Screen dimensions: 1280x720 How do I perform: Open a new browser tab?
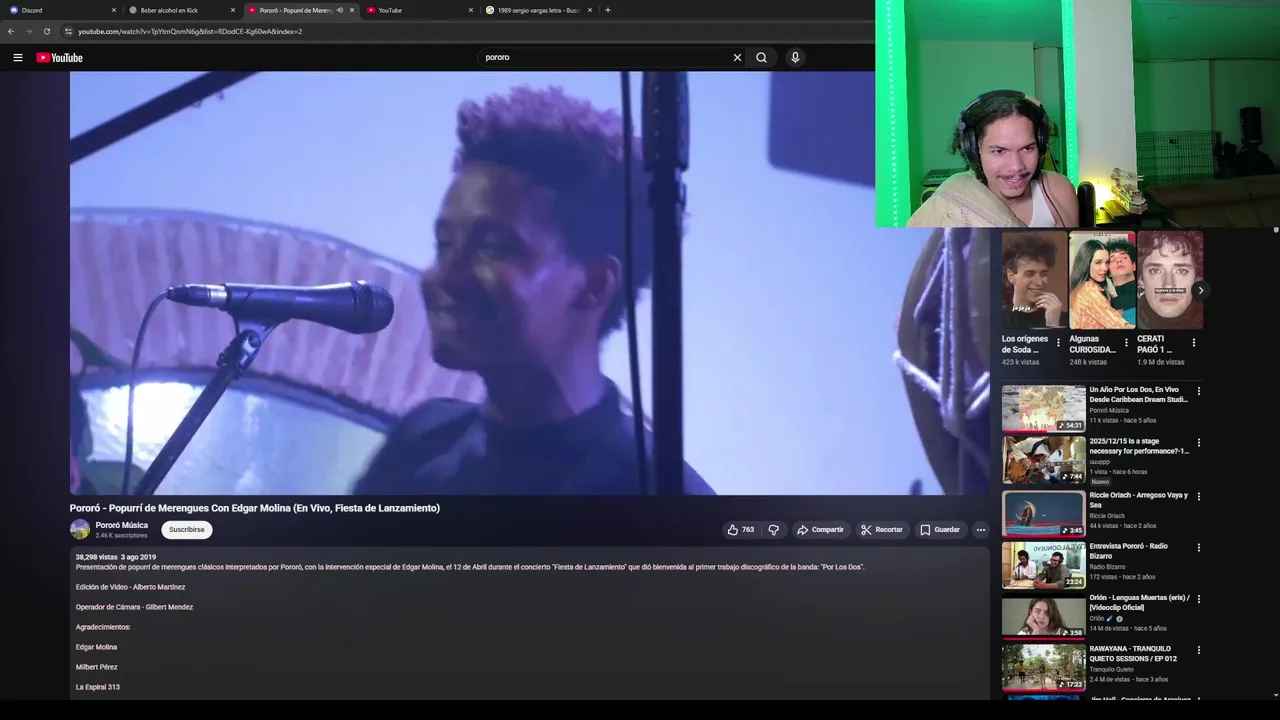click(x=608, y=10)
